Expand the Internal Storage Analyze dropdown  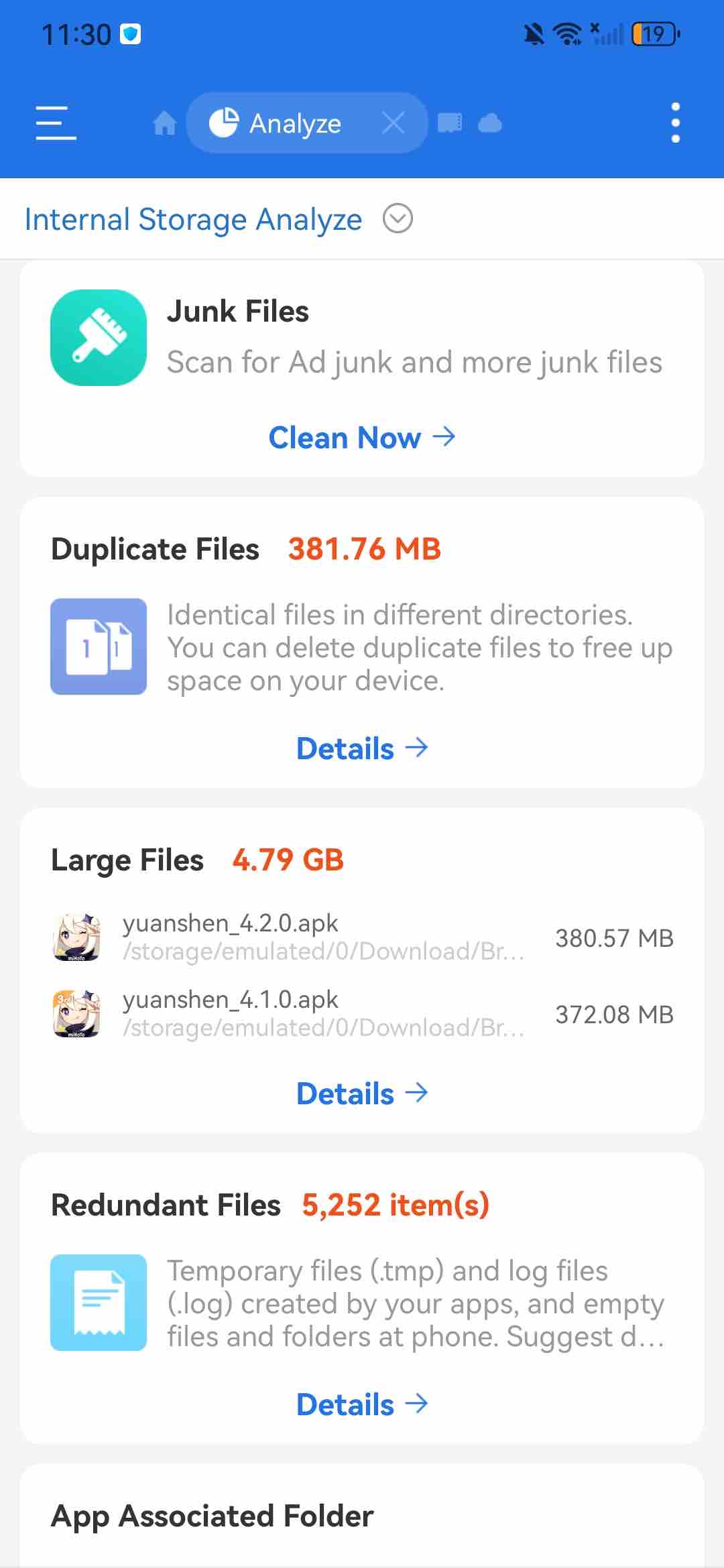click(x=398, y=218)
